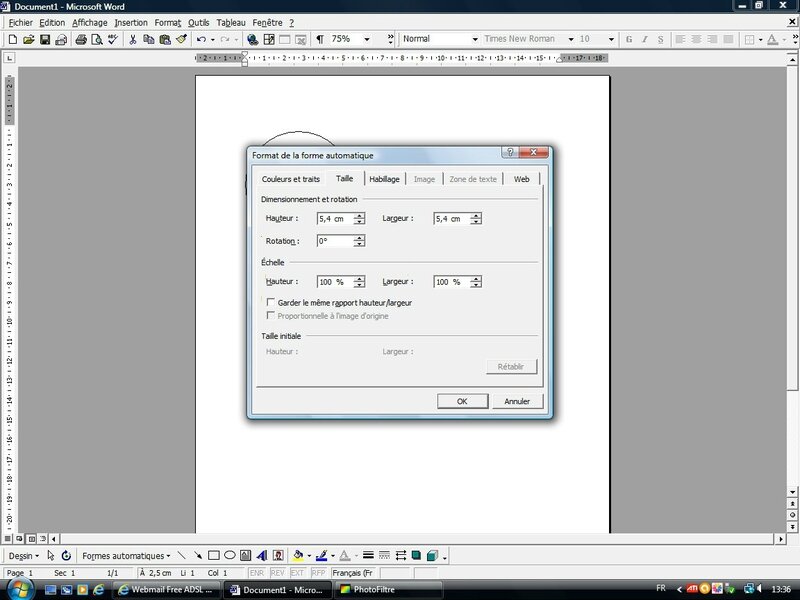Open the Normal style dropdown

[x=474, y=40]
